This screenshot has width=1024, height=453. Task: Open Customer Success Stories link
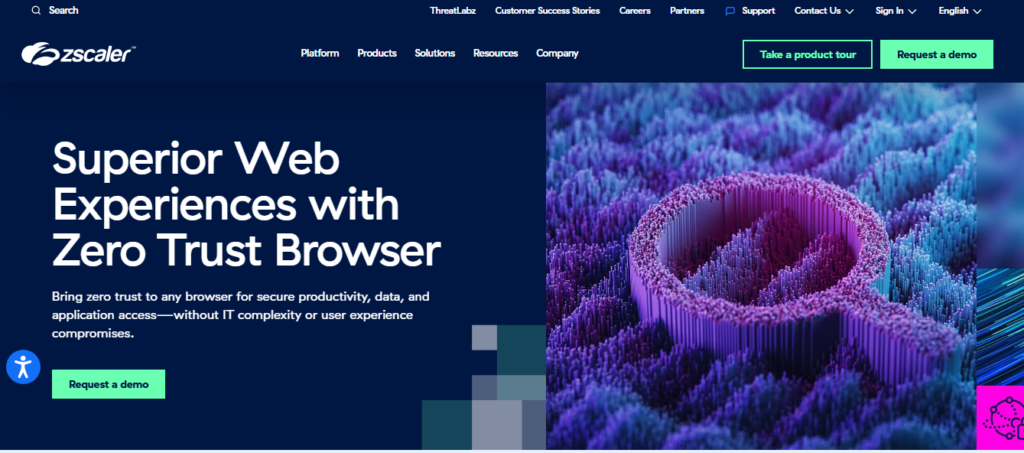pos(547,10)
